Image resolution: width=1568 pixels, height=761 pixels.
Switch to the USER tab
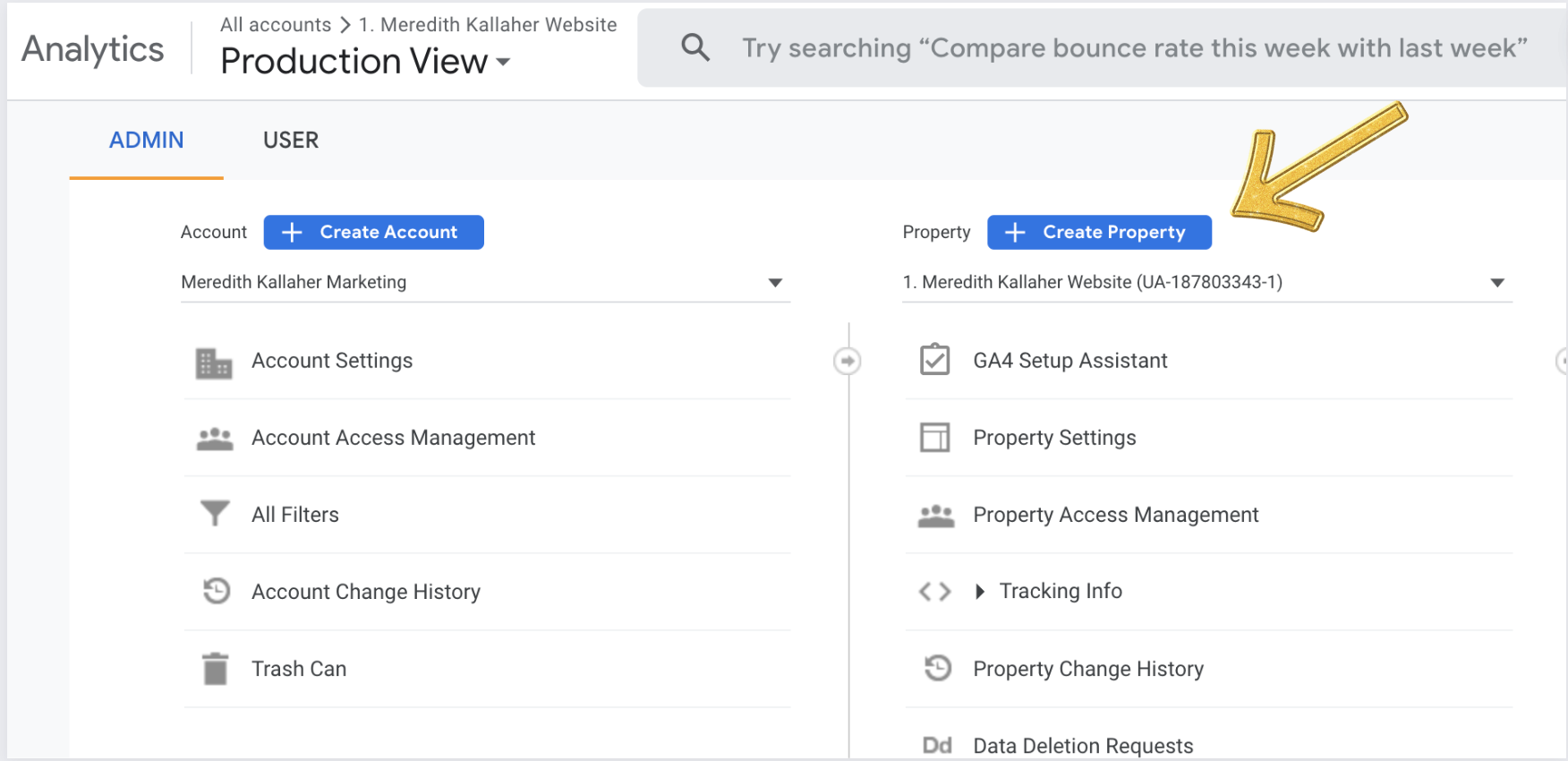point(291,141)
